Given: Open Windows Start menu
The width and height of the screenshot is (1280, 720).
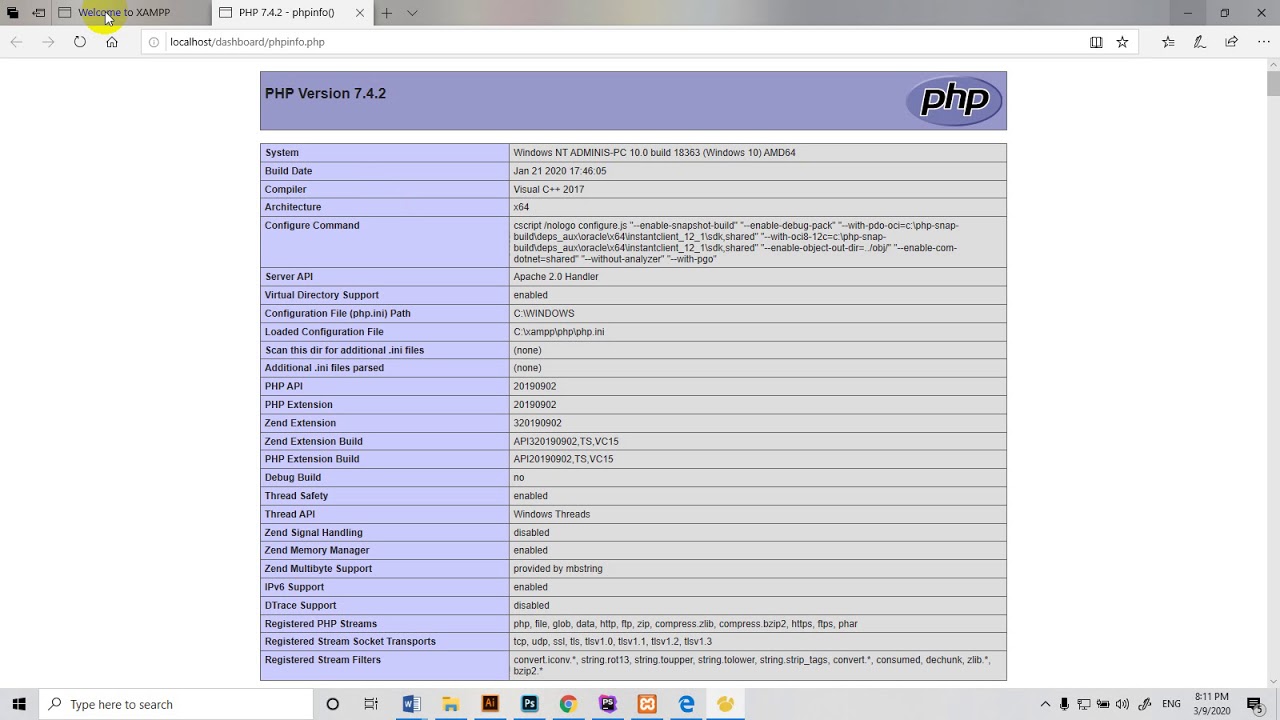Looking at the screenshot, I should coord(18,704).
